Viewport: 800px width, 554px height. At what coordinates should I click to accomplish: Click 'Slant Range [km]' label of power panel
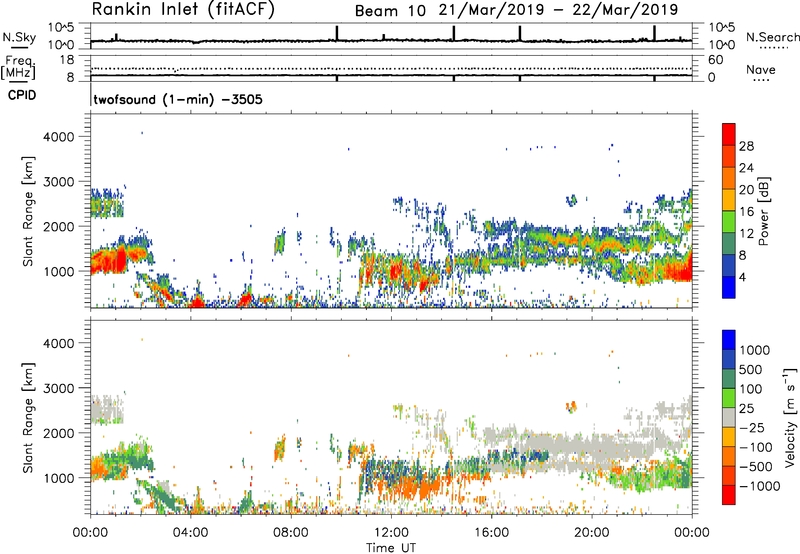coord(28,211)
